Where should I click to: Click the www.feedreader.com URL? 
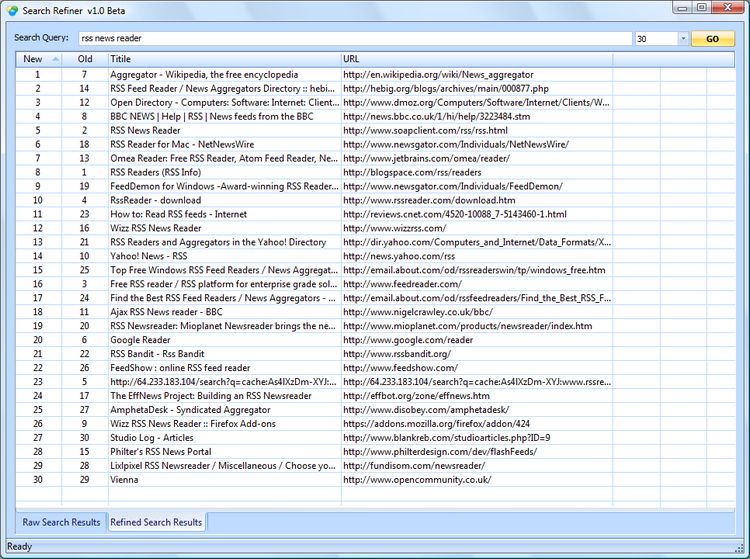402,284
